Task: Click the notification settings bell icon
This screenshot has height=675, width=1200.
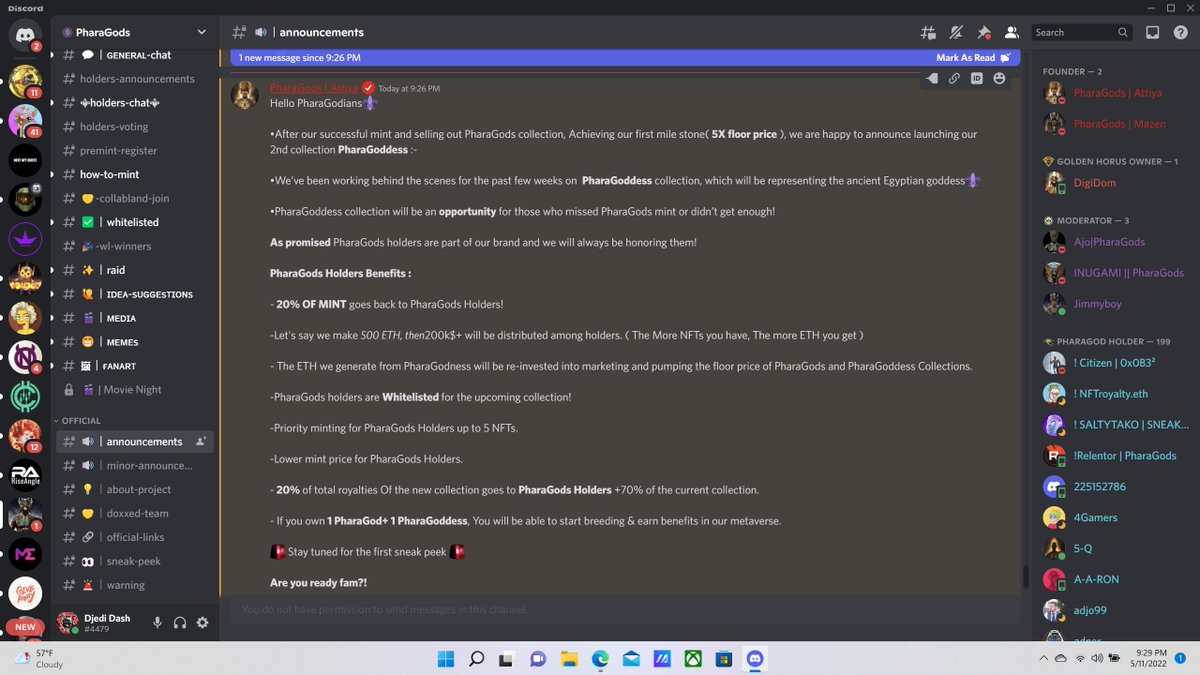Action: 957,32
